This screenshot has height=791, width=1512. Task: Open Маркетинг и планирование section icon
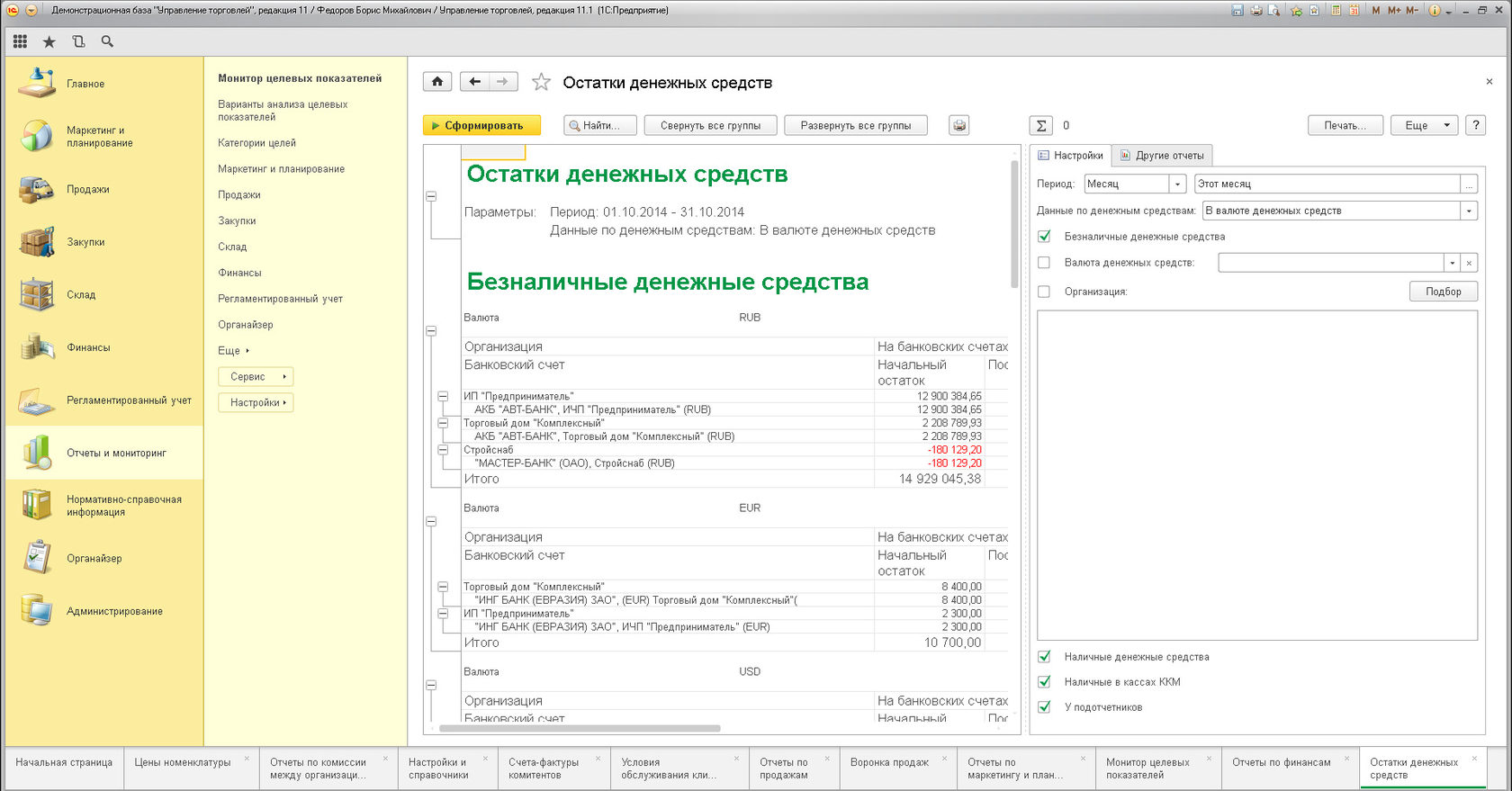click(x=37, y=136)
